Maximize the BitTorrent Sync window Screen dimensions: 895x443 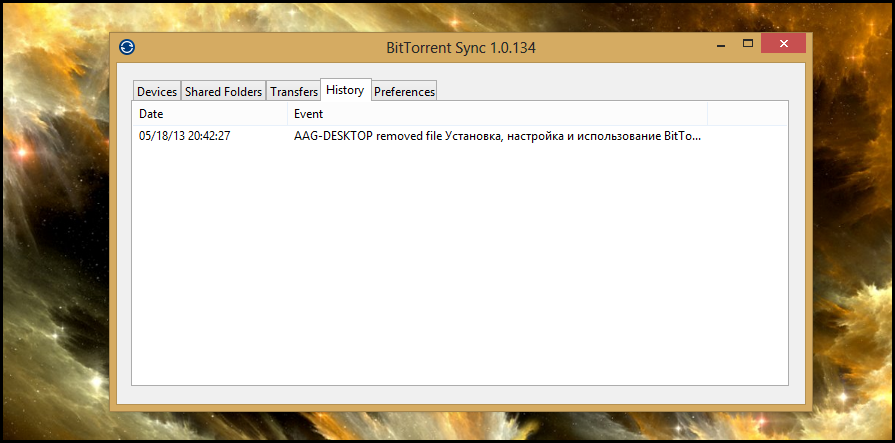[x=748, y=43]
